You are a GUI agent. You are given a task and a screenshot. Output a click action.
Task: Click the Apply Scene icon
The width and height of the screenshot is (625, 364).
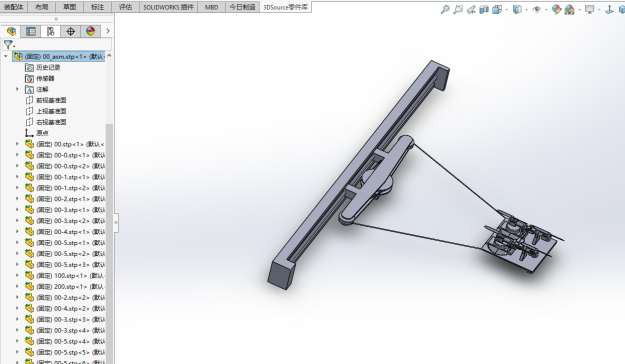570,9
